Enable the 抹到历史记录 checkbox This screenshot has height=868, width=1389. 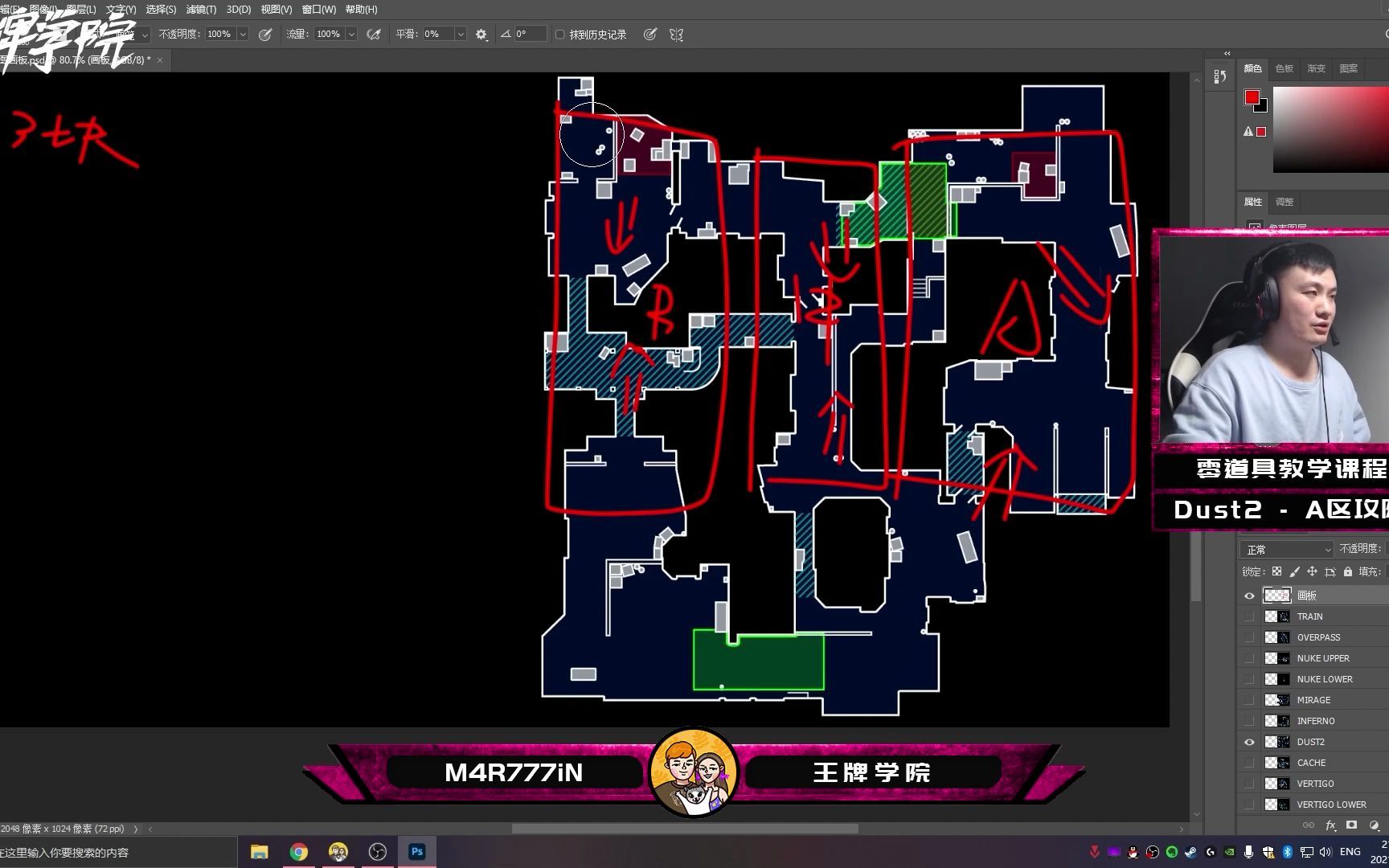560,35
